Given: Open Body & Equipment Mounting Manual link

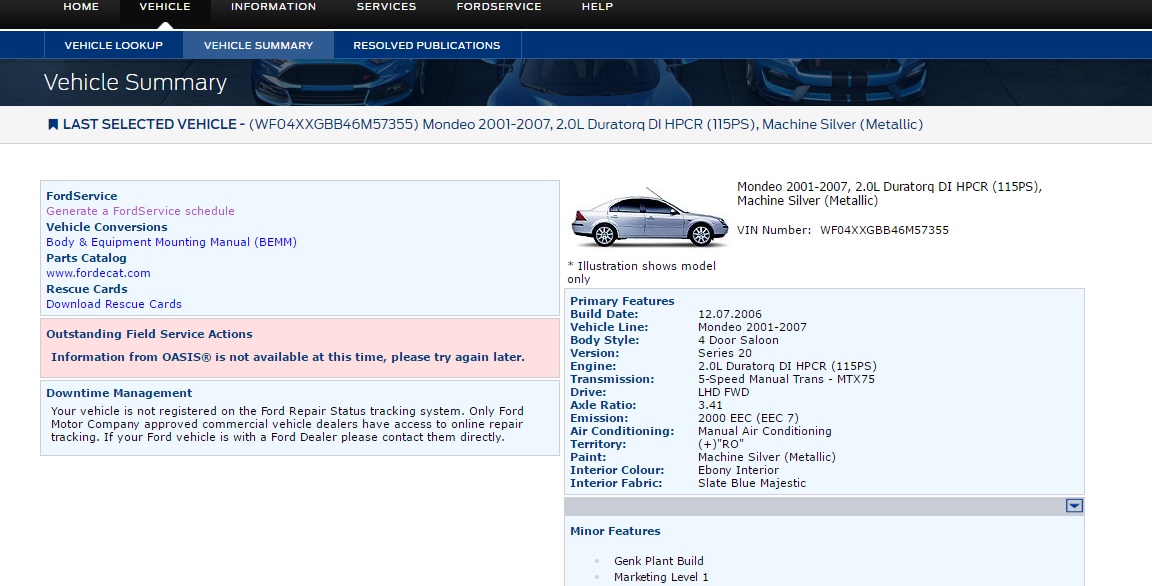Looking at the screenshot, I should (171, 242).
